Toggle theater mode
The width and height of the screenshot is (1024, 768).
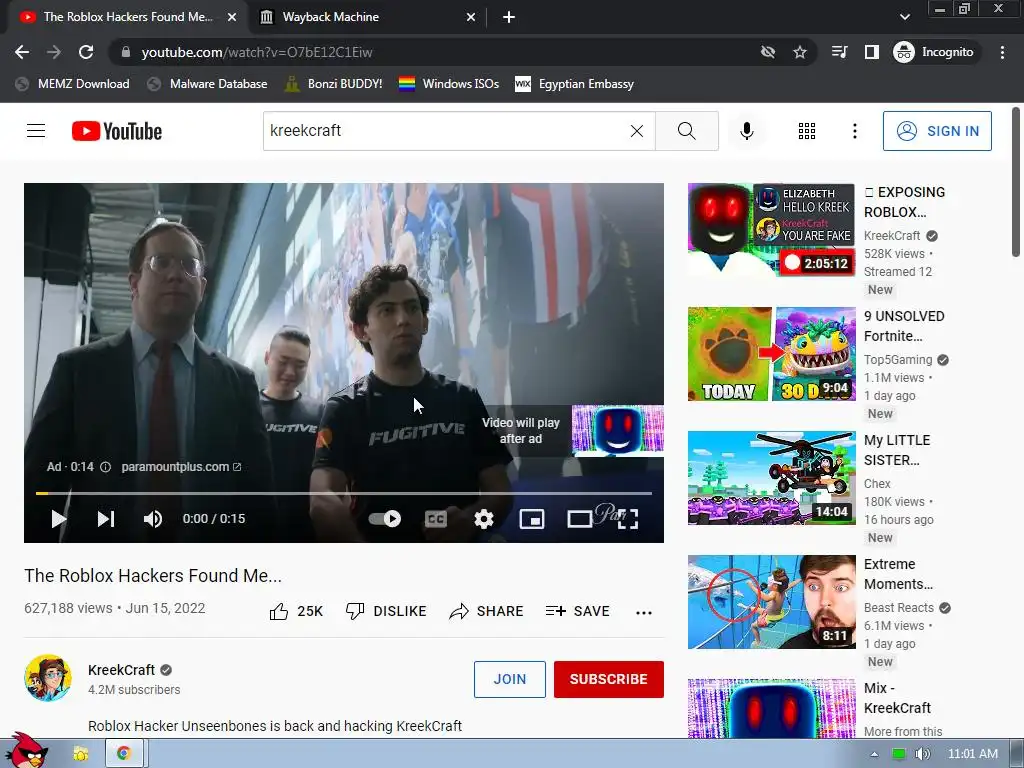coord(579,519)
